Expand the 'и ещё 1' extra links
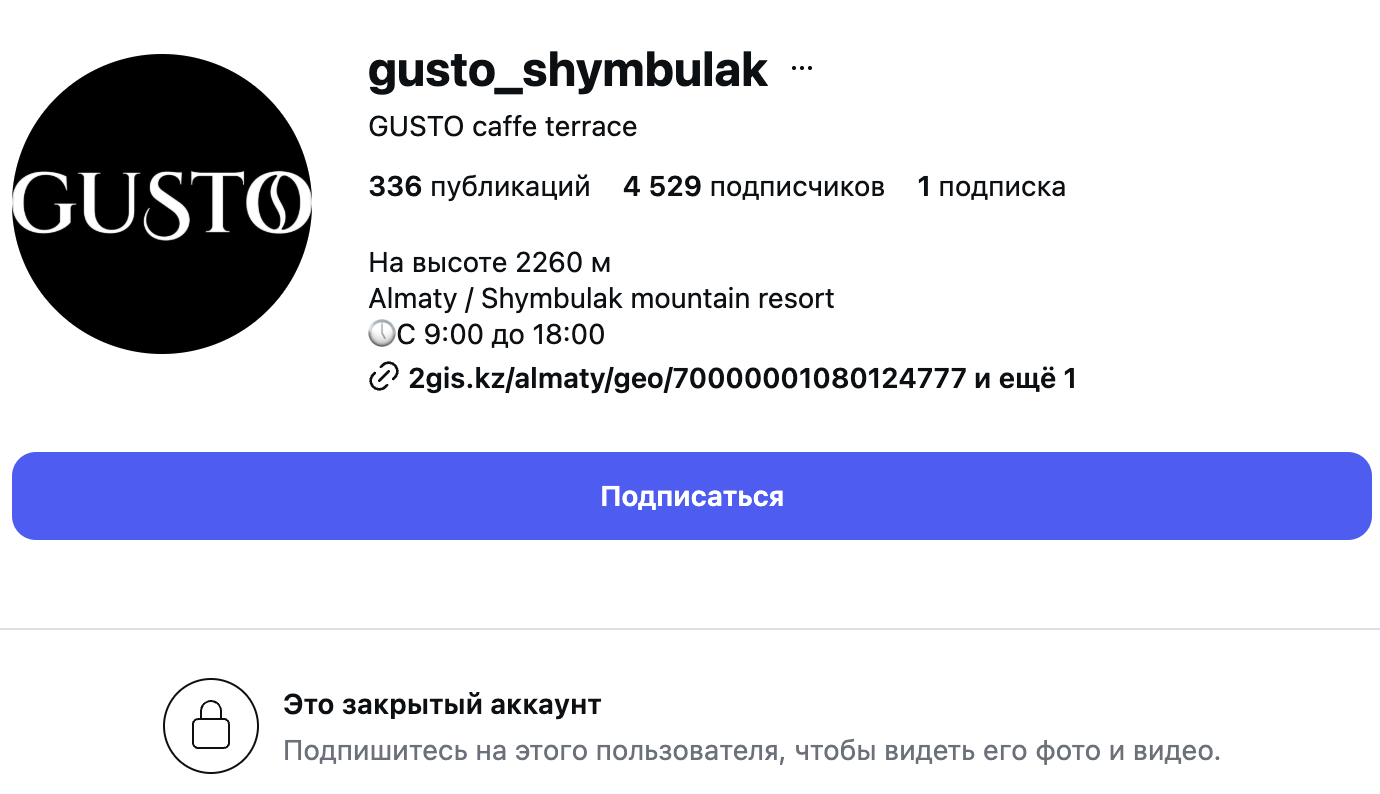This screenshot has width=1380, height=794. click(x=1025, y=379)
